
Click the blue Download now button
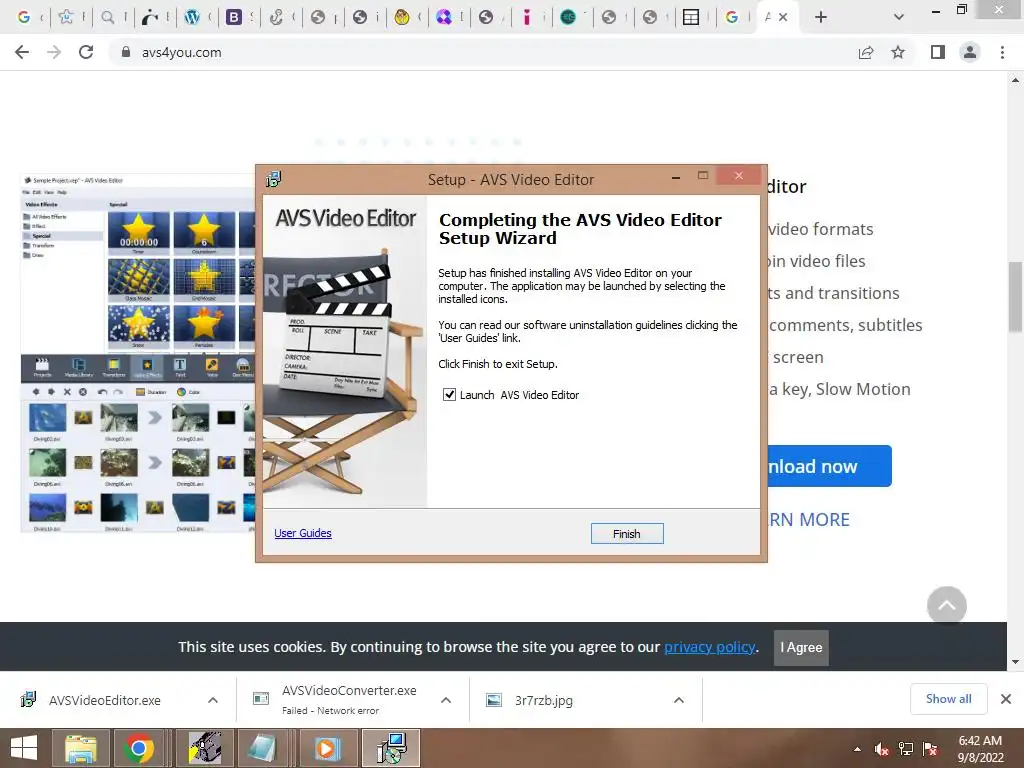pos(828,466)
